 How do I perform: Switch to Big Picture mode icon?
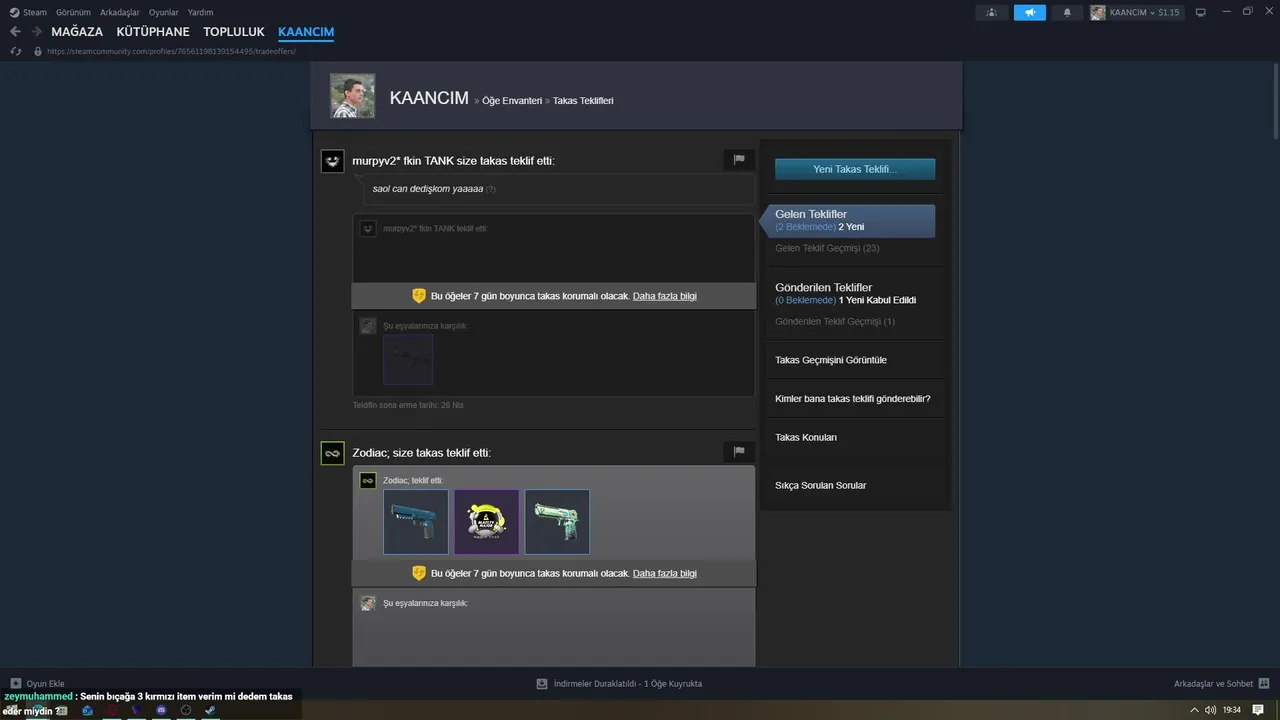pyautogui.click(x=1201, y=13)
